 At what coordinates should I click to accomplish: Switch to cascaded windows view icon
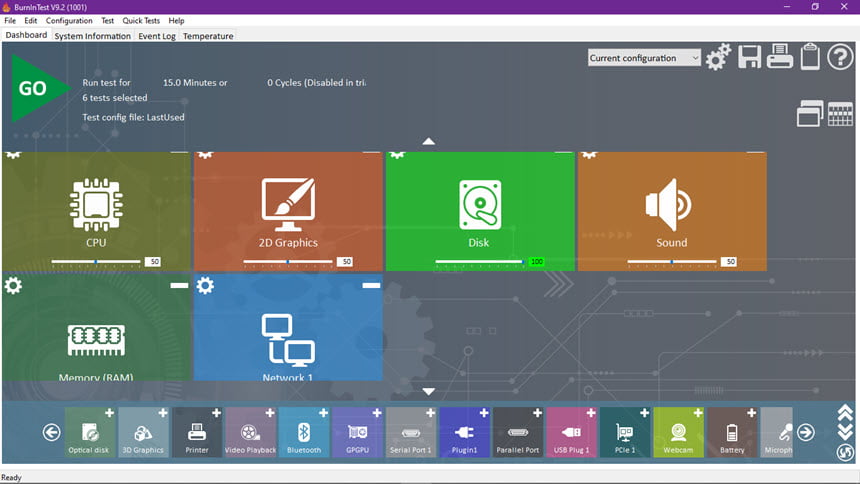click(x=810, y=114)
